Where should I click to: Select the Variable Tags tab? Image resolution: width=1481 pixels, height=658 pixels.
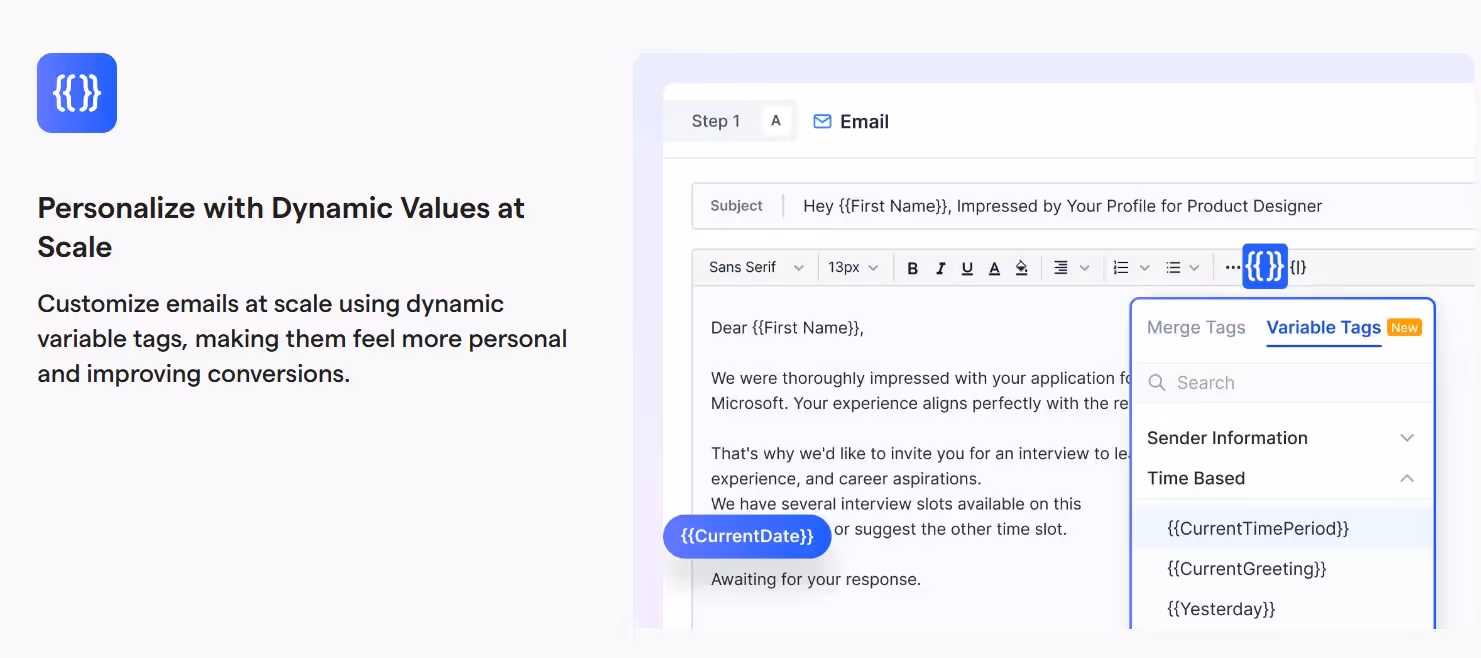point(1323,328)
